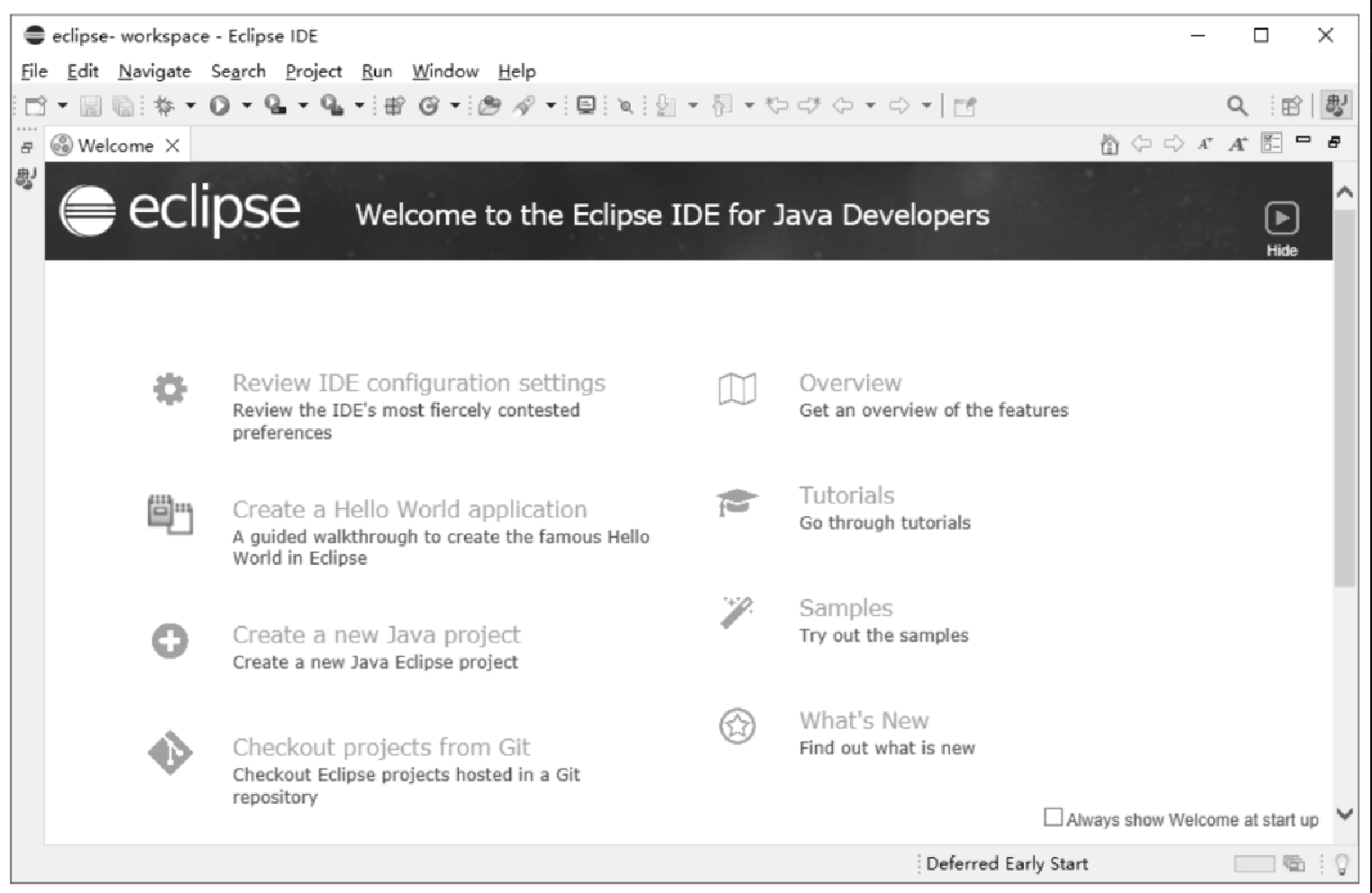Close the Welcome tab
This screenshot has width=1372, height=893.
[172, 146]
